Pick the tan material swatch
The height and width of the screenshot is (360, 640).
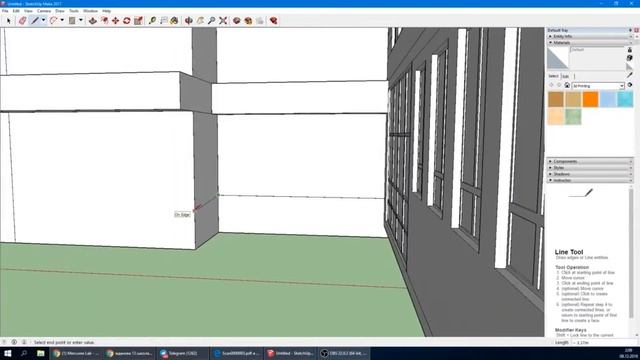click(573, 99)
